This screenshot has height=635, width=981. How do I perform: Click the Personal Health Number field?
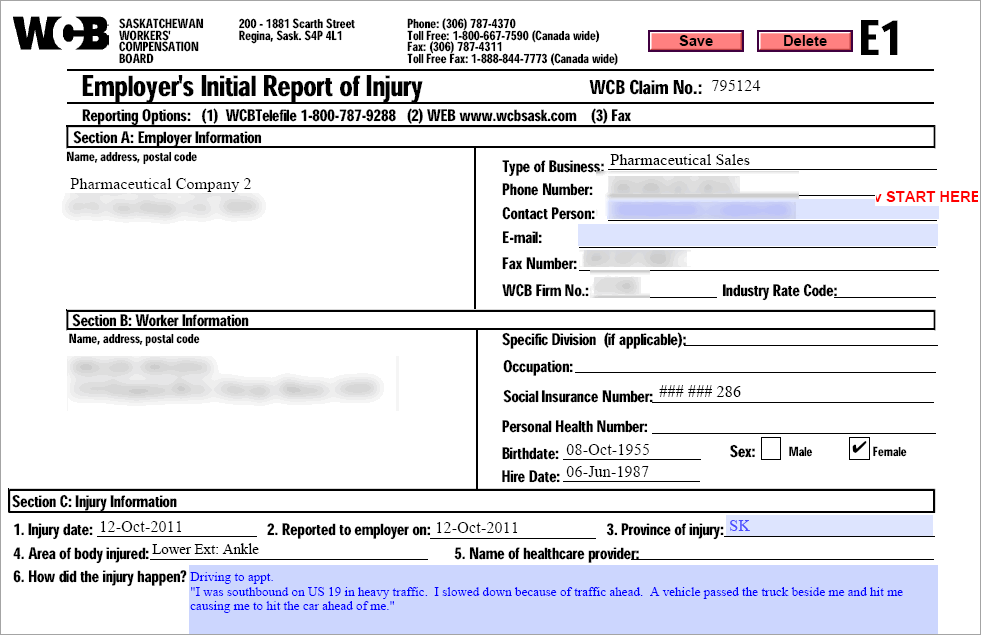793,425
